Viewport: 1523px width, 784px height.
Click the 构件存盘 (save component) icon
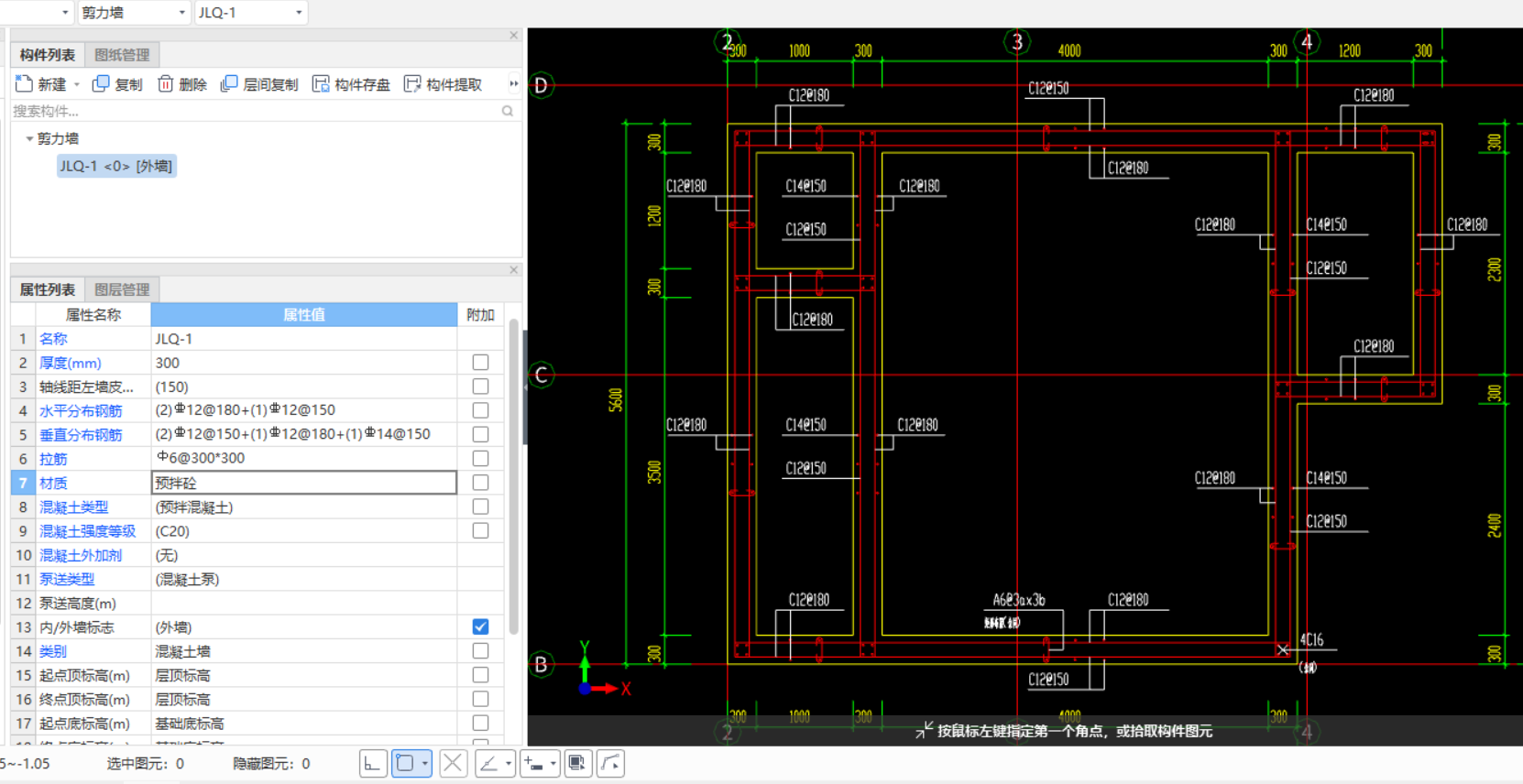point(321,84)
